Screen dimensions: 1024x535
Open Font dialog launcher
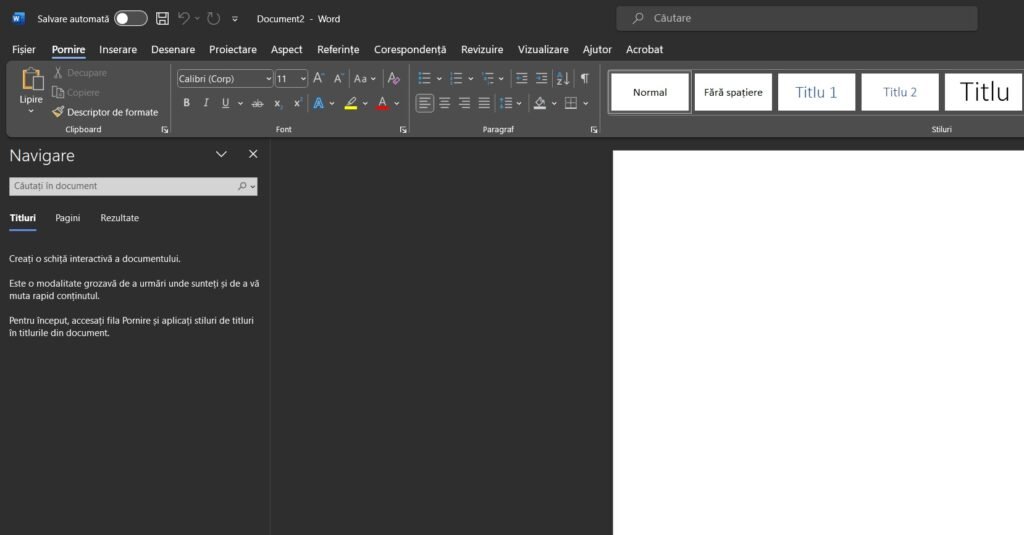click(x=403, y=130)
